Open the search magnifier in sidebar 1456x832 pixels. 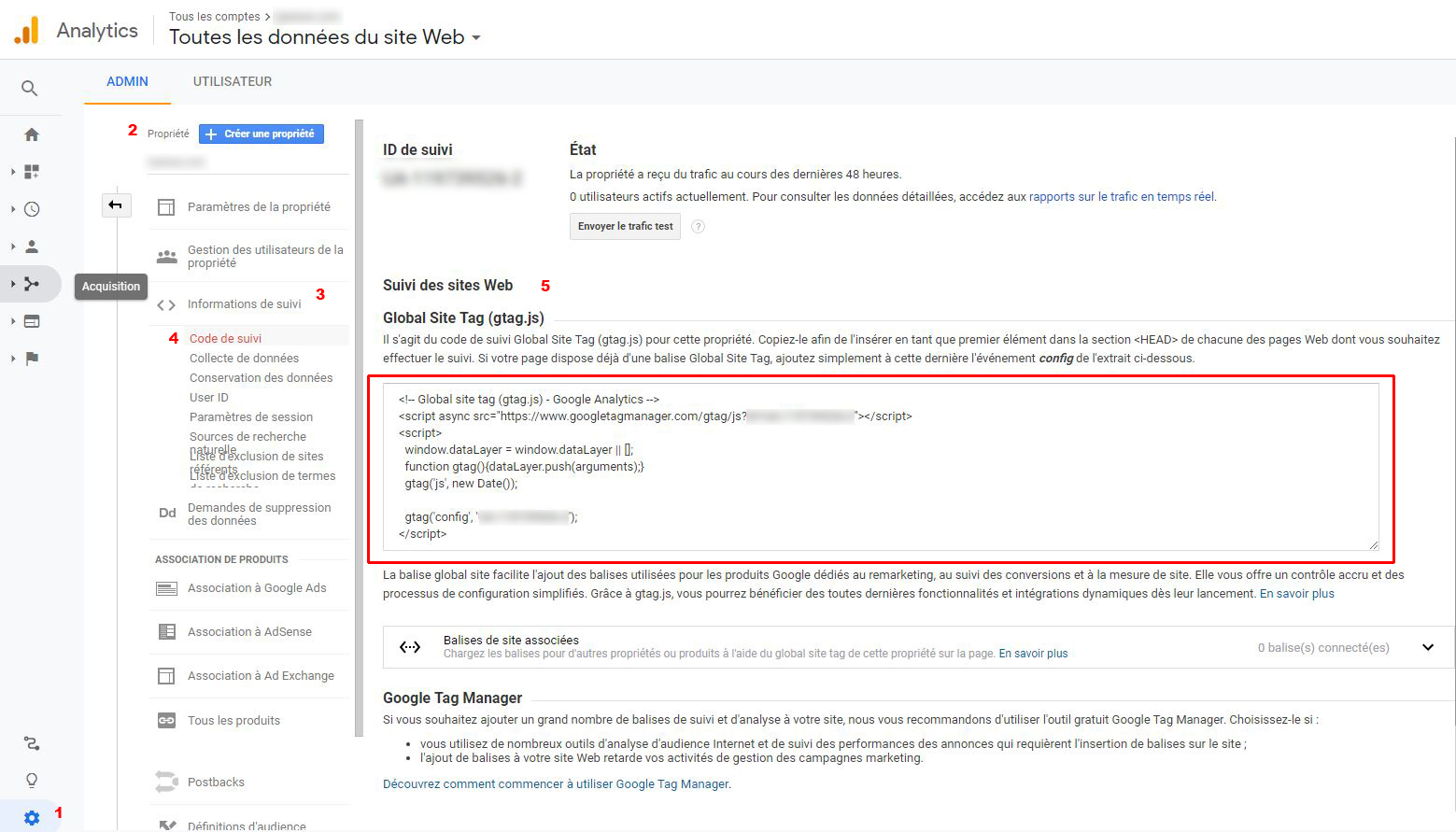(30, 89)
